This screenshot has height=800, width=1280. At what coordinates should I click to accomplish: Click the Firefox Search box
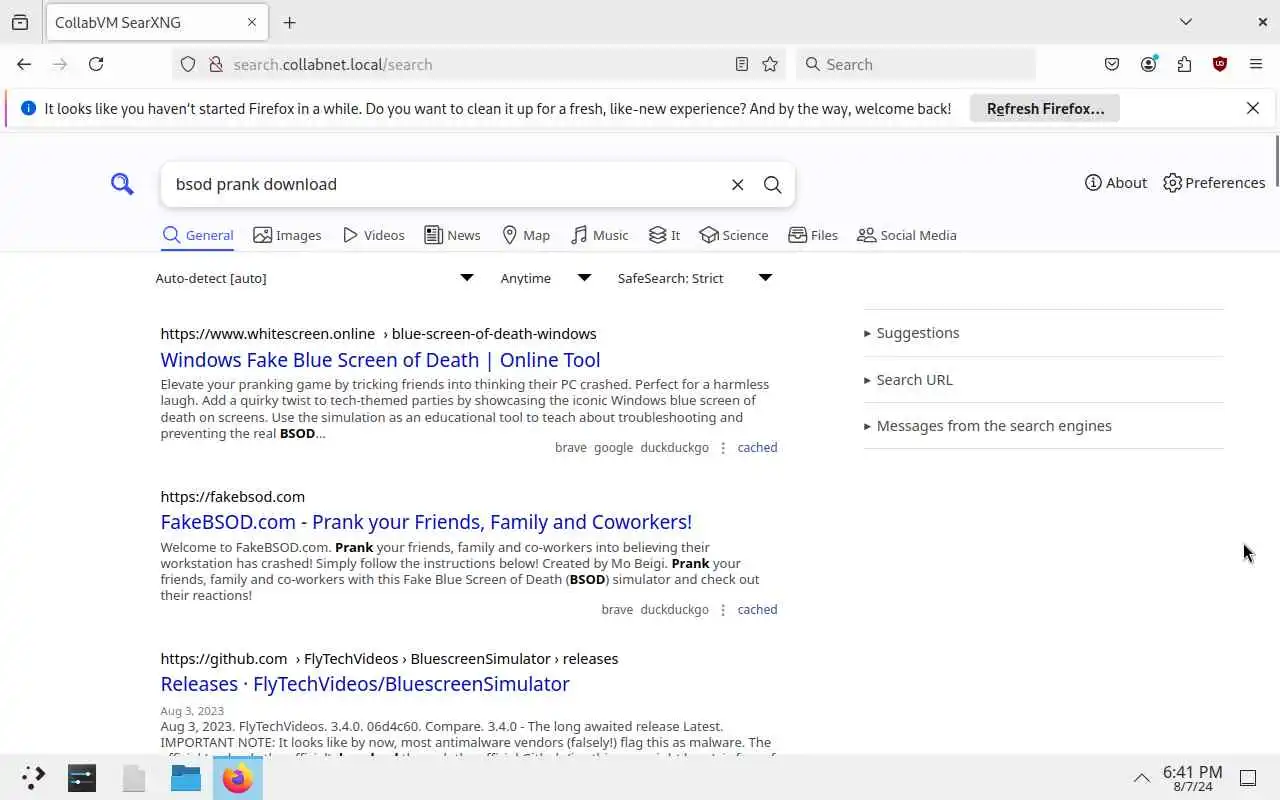point(916,64)
